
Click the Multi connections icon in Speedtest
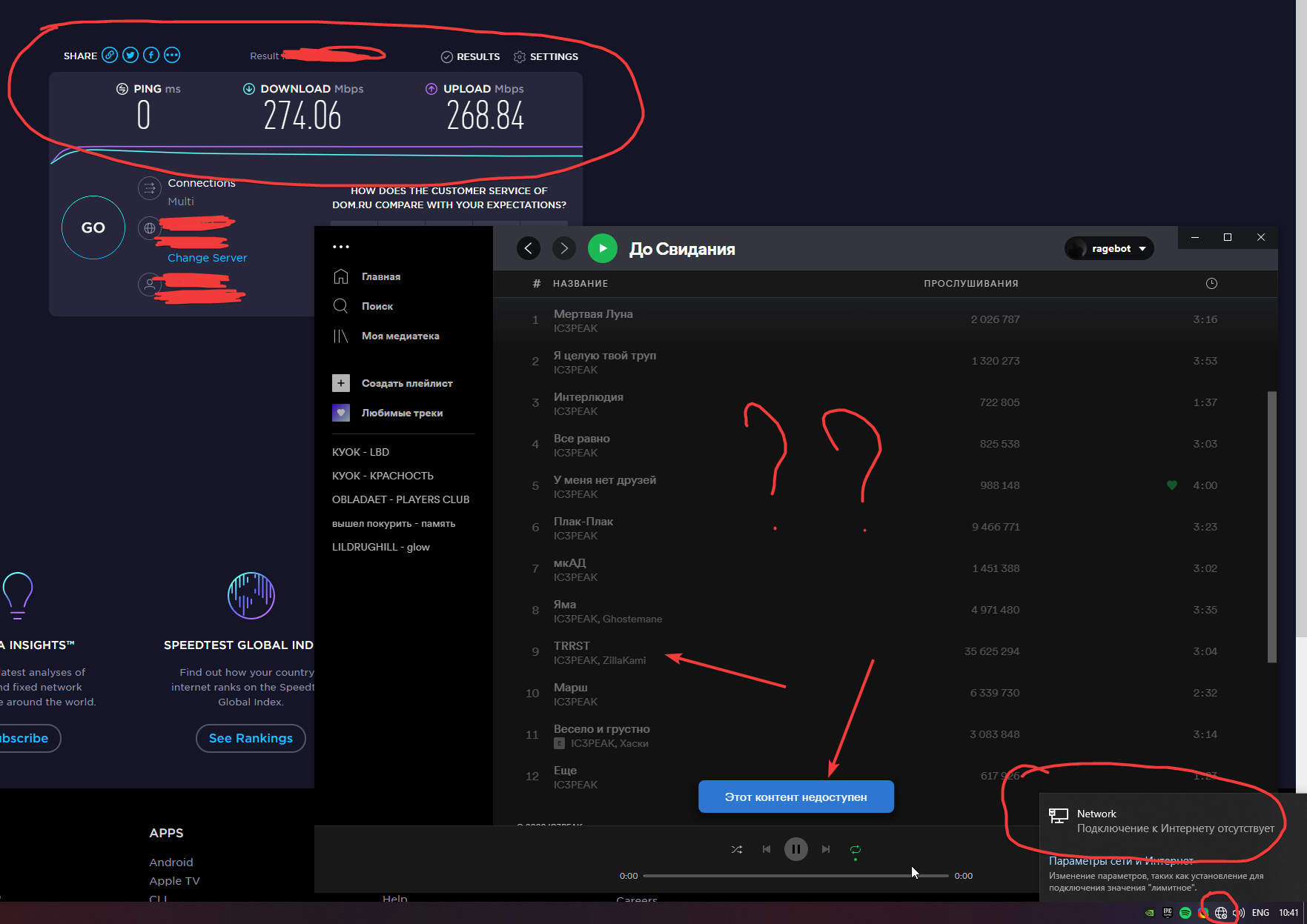click(x=150, y=188)
